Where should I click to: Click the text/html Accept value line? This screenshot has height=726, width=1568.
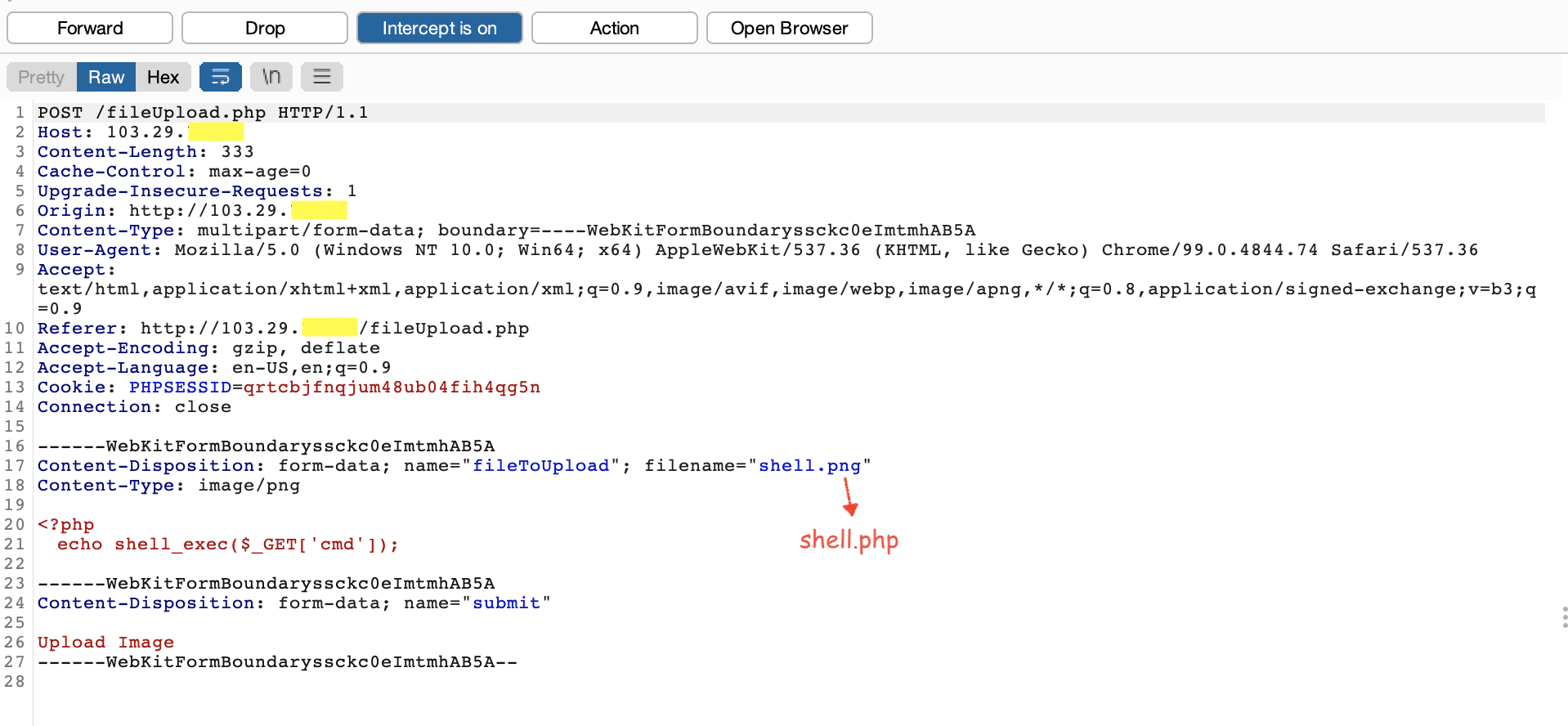coord(786,289)
